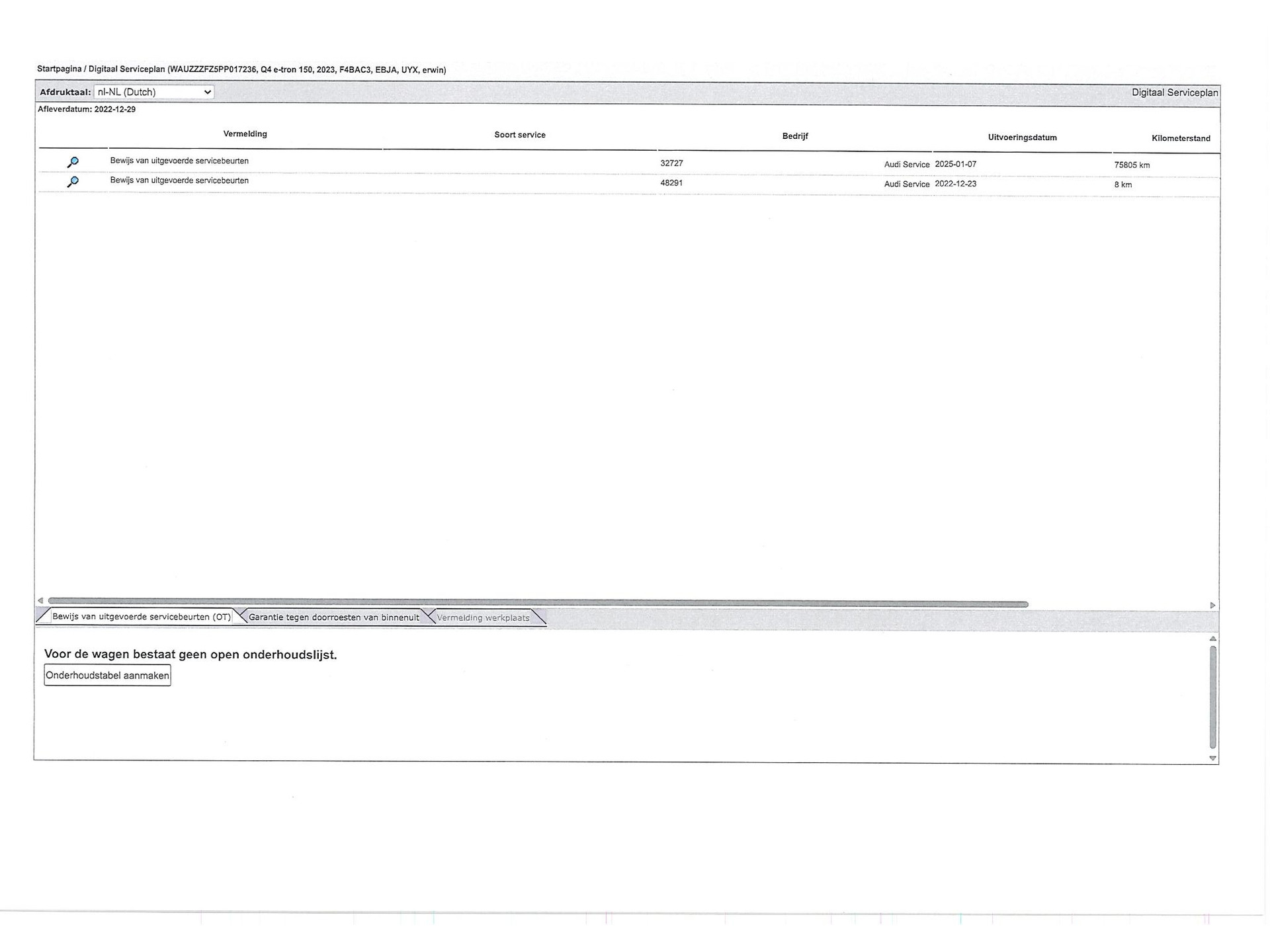This screenshot has width=1270, height=952.
Task: Click the horizontal scrollbar right arrow
Action: pos(1212,605)
